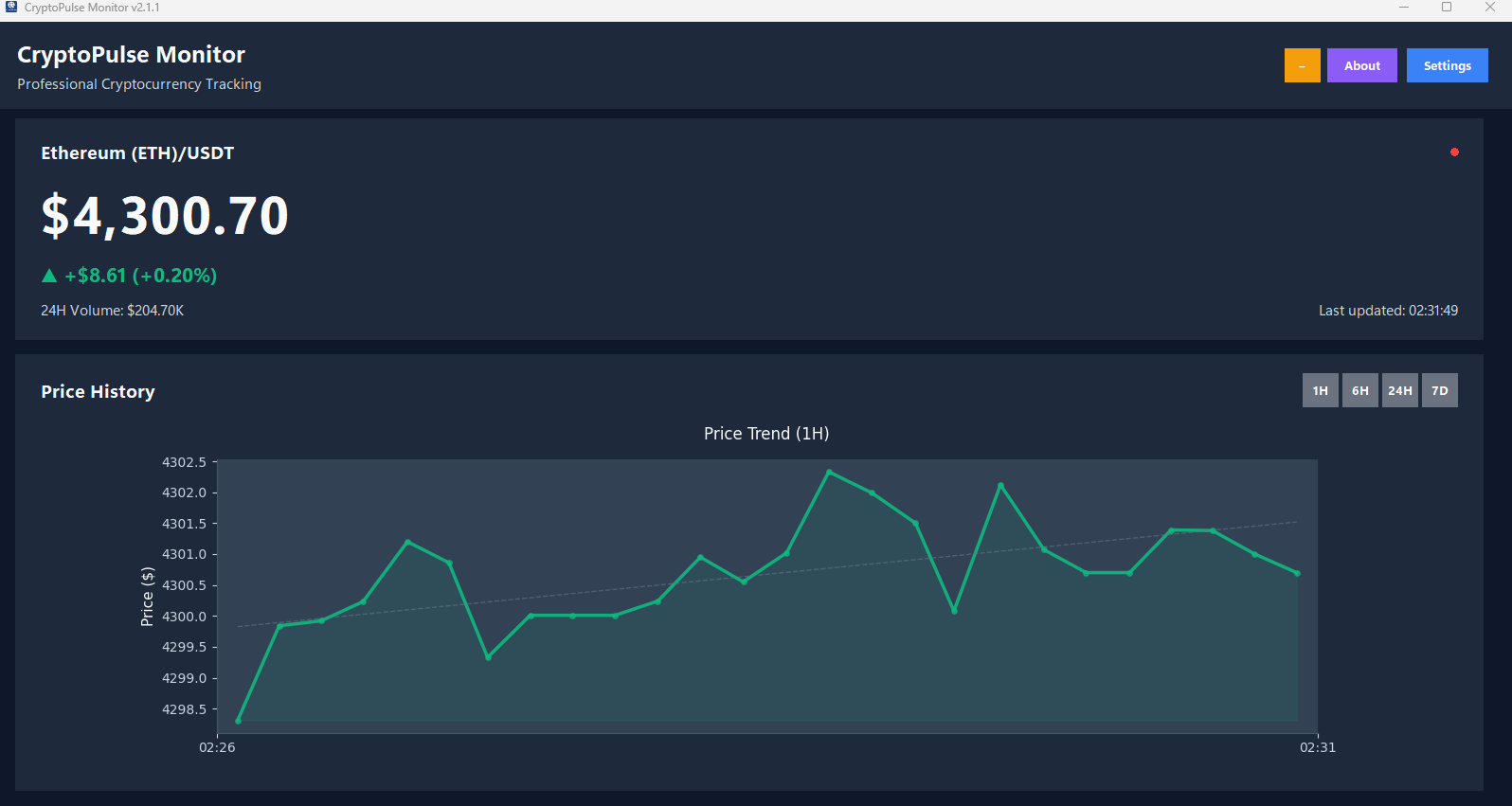This screenshot has width=1512, height=806.
Task: Show the 7D price history
Action: pyautogui.click(x=1439, y=390)
